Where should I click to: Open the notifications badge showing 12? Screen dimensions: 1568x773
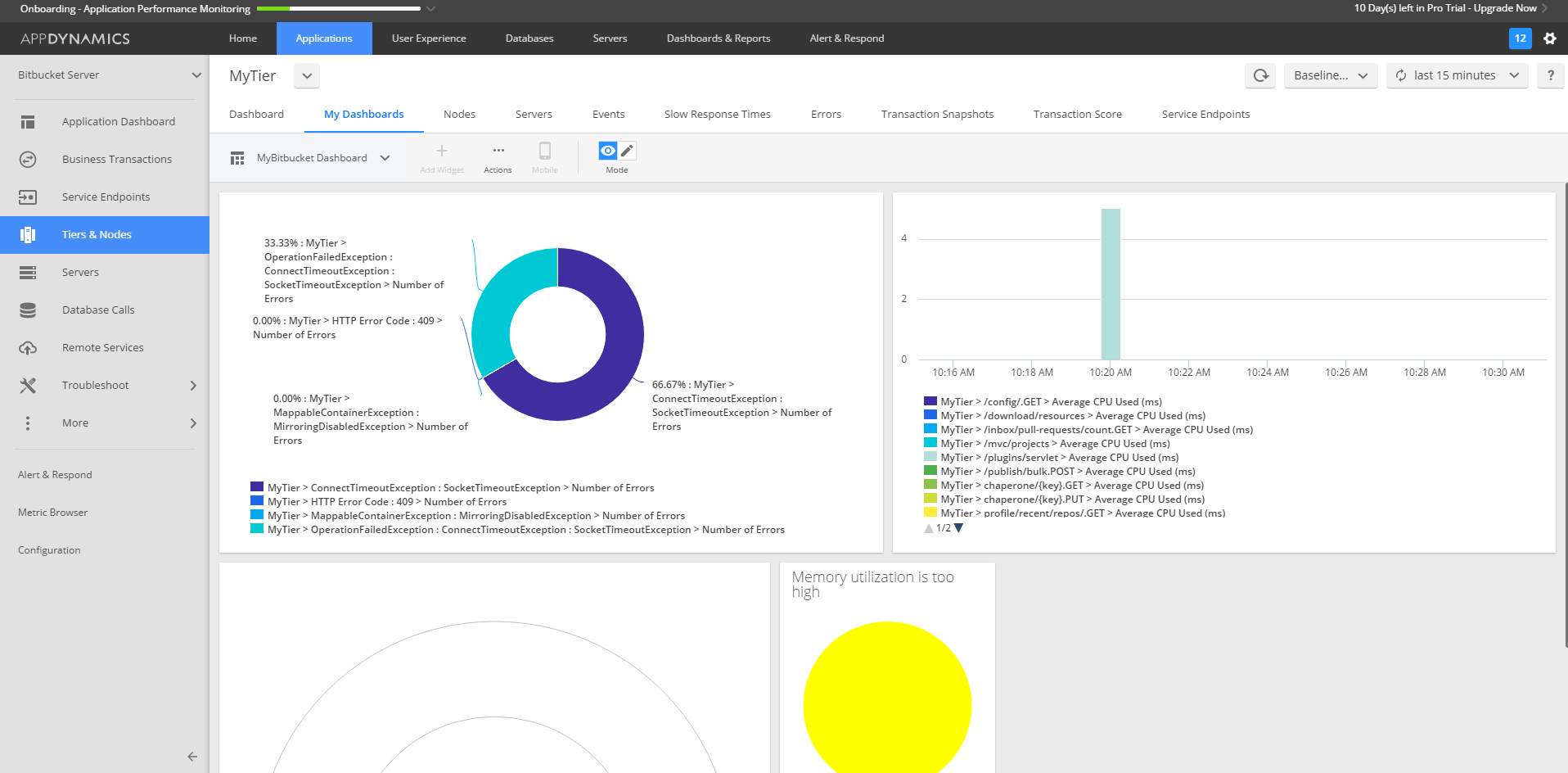1520,38
